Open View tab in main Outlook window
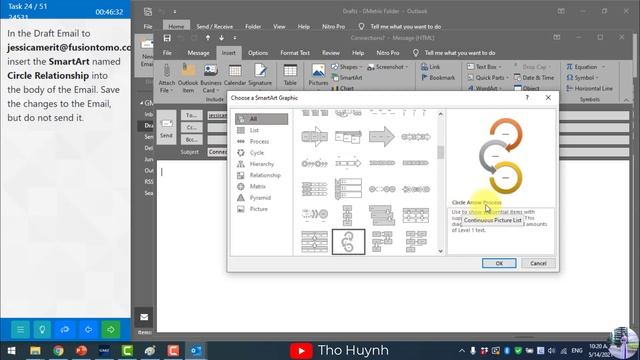 (279, 27)
